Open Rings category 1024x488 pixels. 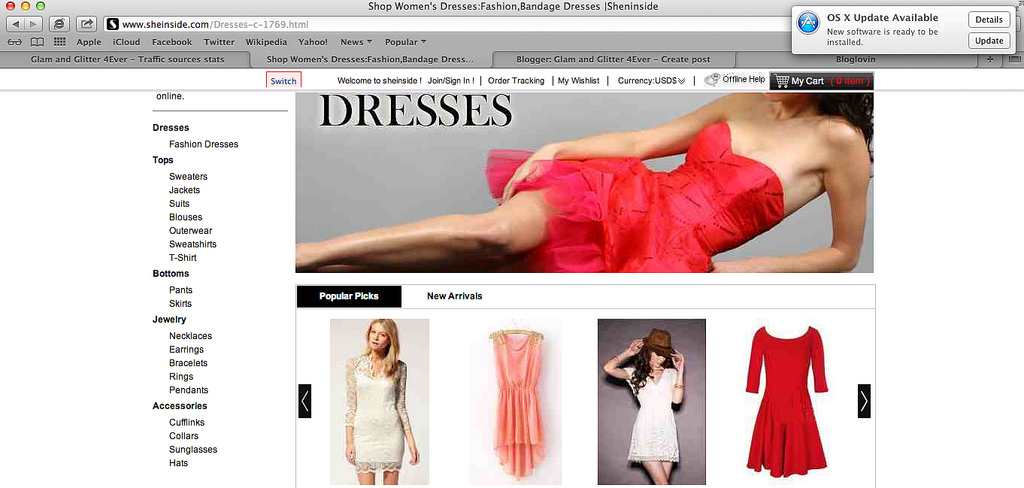tap(181, 376)
